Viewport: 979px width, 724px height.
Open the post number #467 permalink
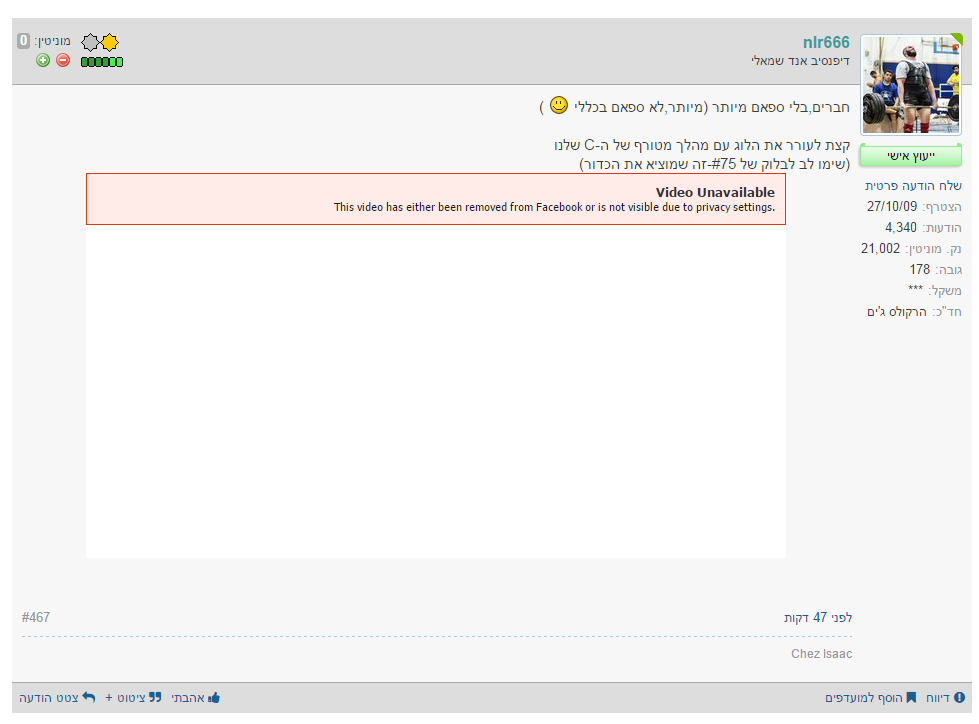[36, 617]
